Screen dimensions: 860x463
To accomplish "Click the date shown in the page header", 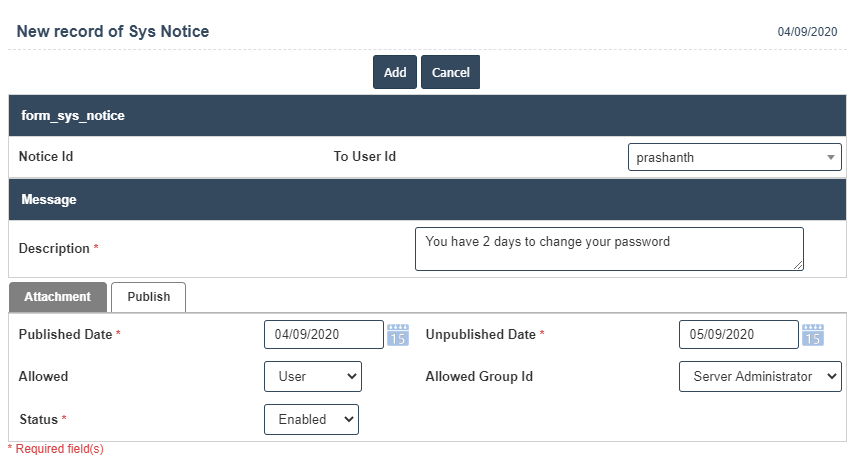I will (x=806, y=32).
